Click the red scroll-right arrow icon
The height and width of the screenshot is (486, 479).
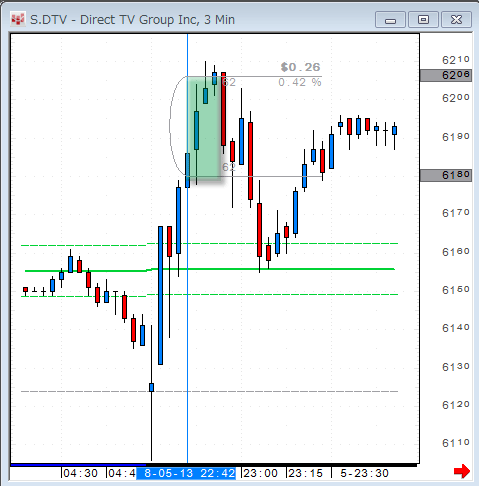(462, 472)
